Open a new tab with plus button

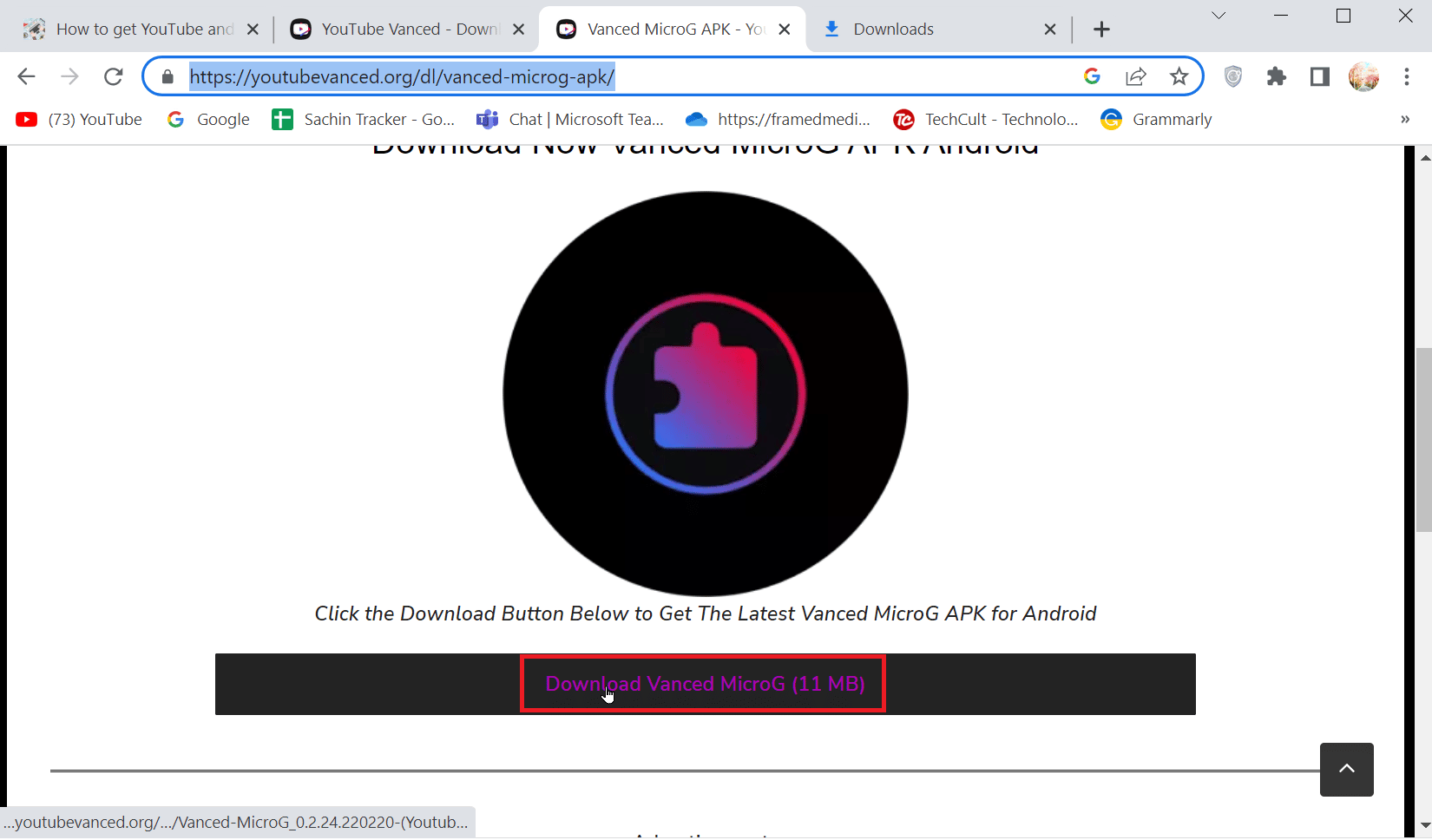click(x=1101, y=30)
